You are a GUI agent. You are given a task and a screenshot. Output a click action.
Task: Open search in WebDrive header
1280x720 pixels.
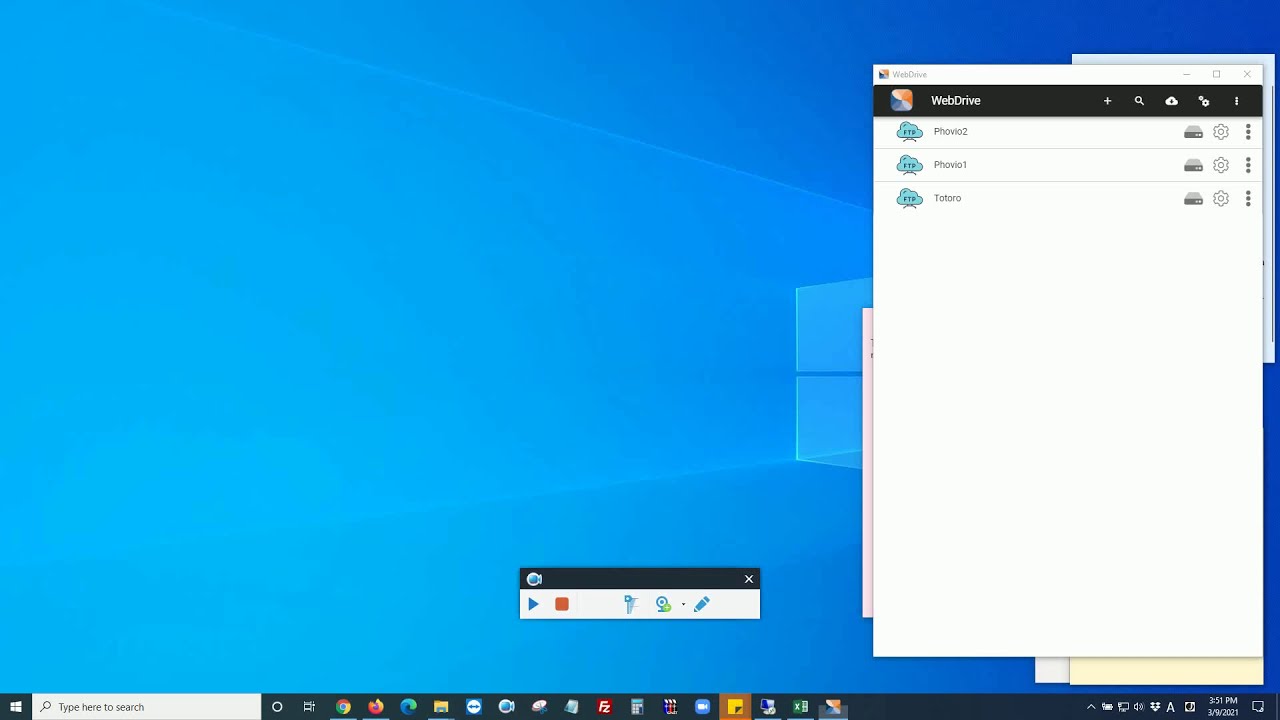pyautogui.click(x=1139, y=101)
